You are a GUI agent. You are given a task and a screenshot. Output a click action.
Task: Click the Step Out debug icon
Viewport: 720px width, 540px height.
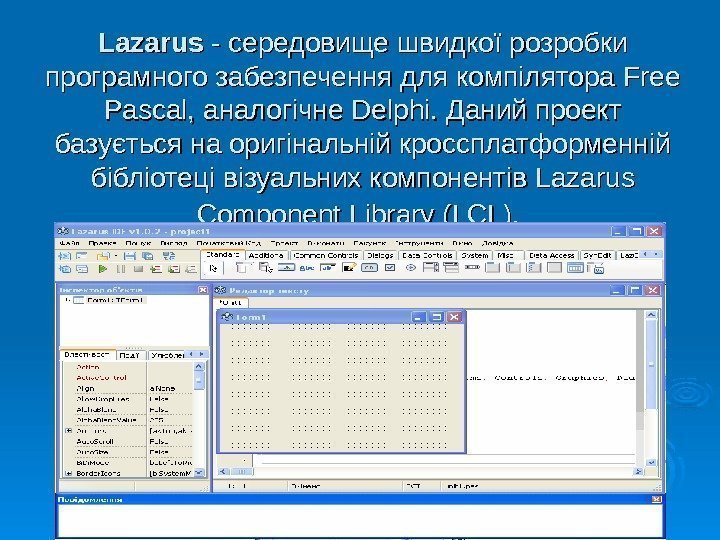point(191,269)
